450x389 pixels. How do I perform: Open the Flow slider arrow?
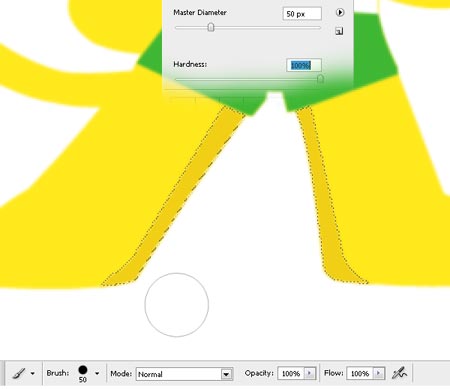pyautogui.click(x=379, y=373)
